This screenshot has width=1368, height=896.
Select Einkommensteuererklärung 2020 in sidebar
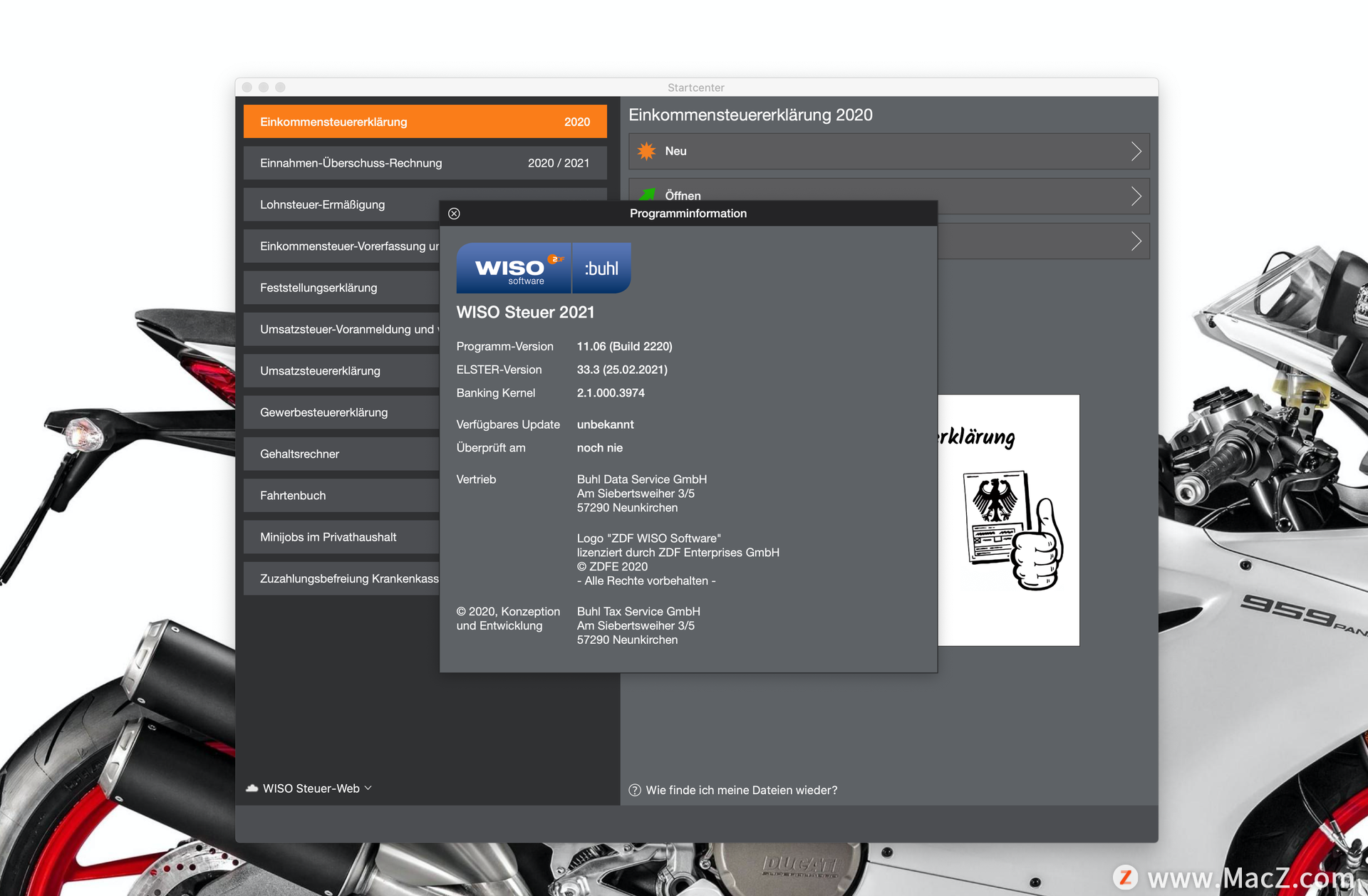[425, 122]
